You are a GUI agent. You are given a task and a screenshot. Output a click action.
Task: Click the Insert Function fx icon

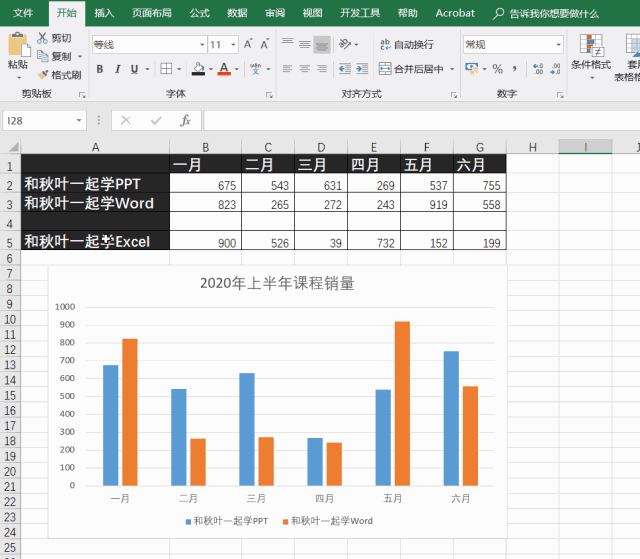(x=185, y=120)
